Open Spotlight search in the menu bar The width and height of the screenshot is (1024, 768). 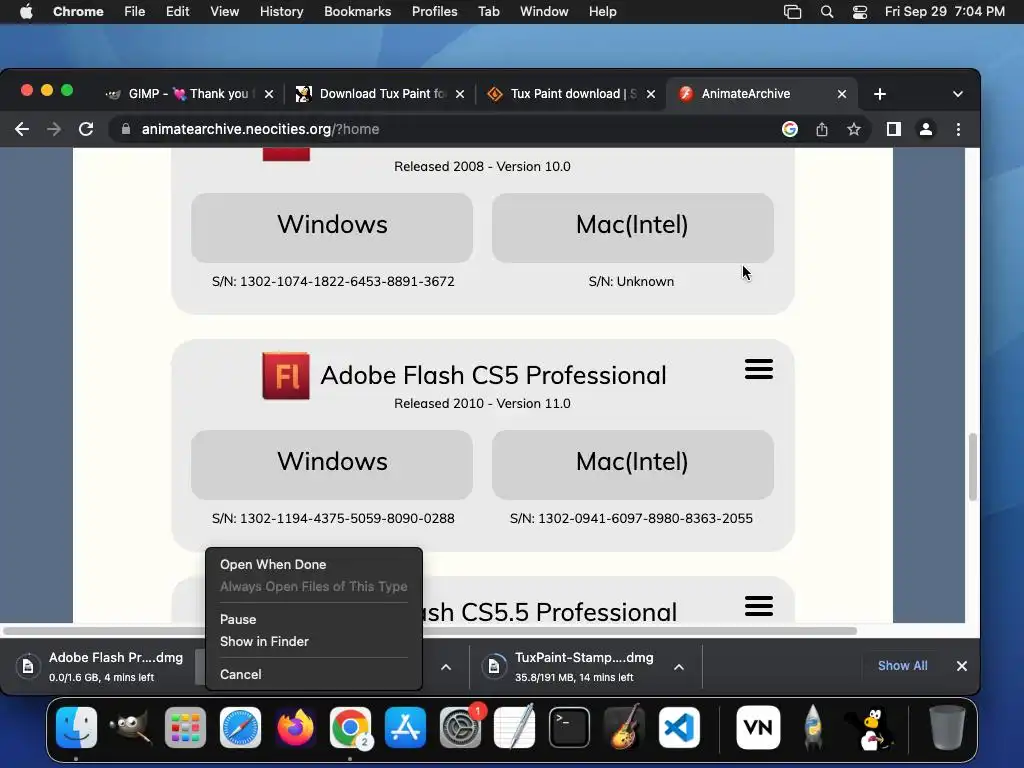pyautogui.click(x=827, y=12)
